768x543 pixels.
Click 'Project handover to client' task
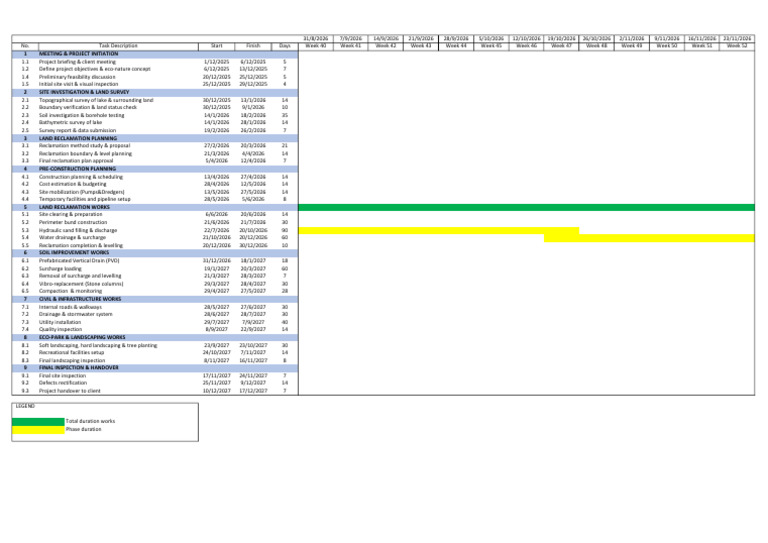click(x=70, y=391)
